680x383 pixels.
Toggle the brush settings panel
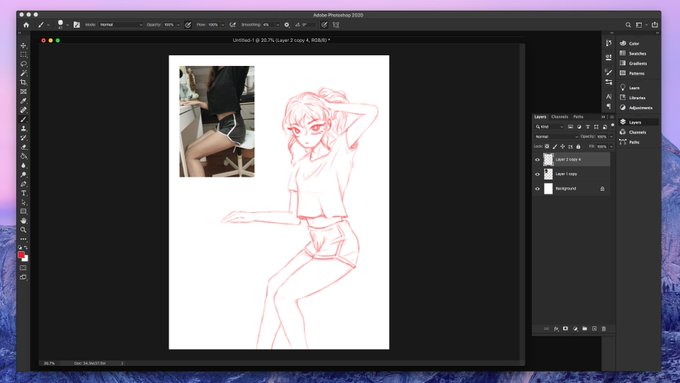click(77, 25)
